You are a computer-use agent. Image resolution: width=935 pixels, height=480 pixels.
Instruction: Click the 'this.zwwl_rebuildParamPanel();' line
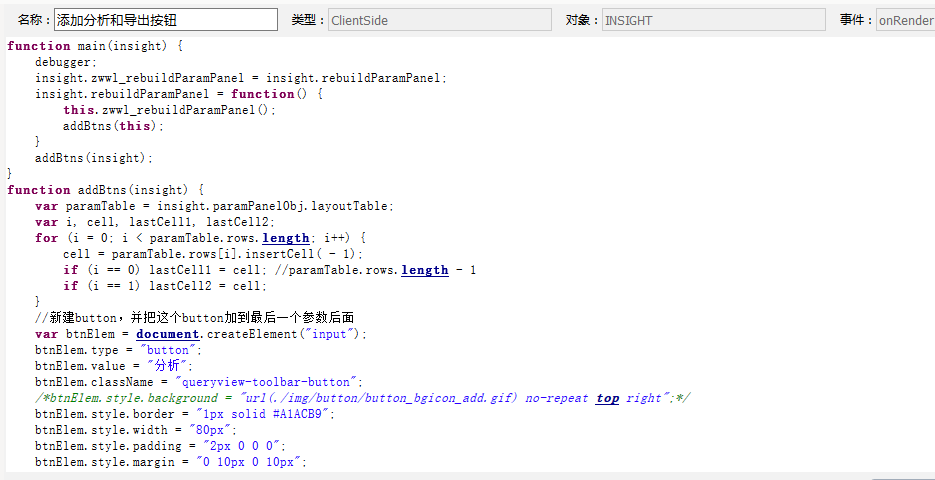click(170, 110)
